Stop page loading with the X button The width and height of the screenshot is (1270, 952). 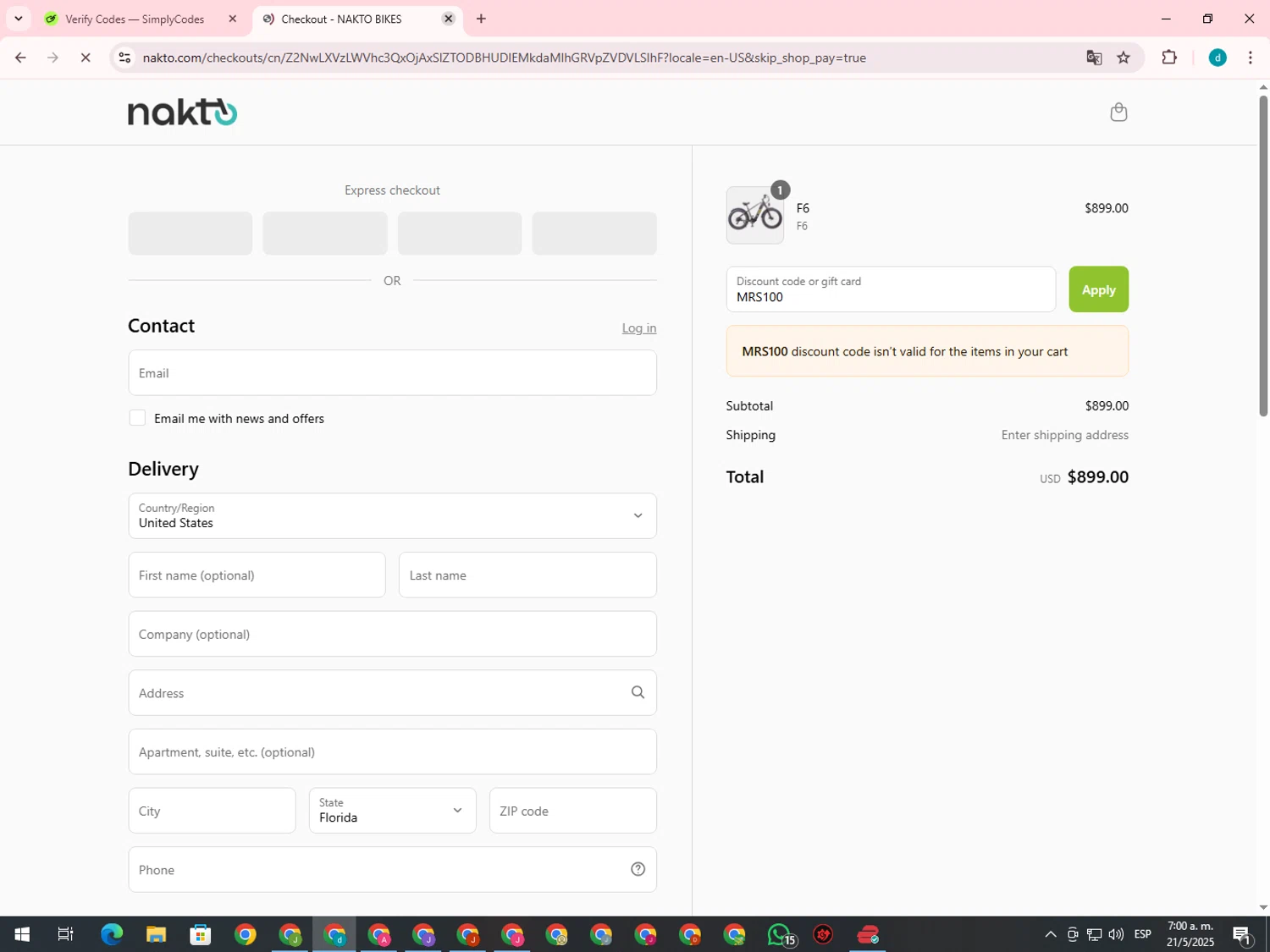[x=86, y=58]
